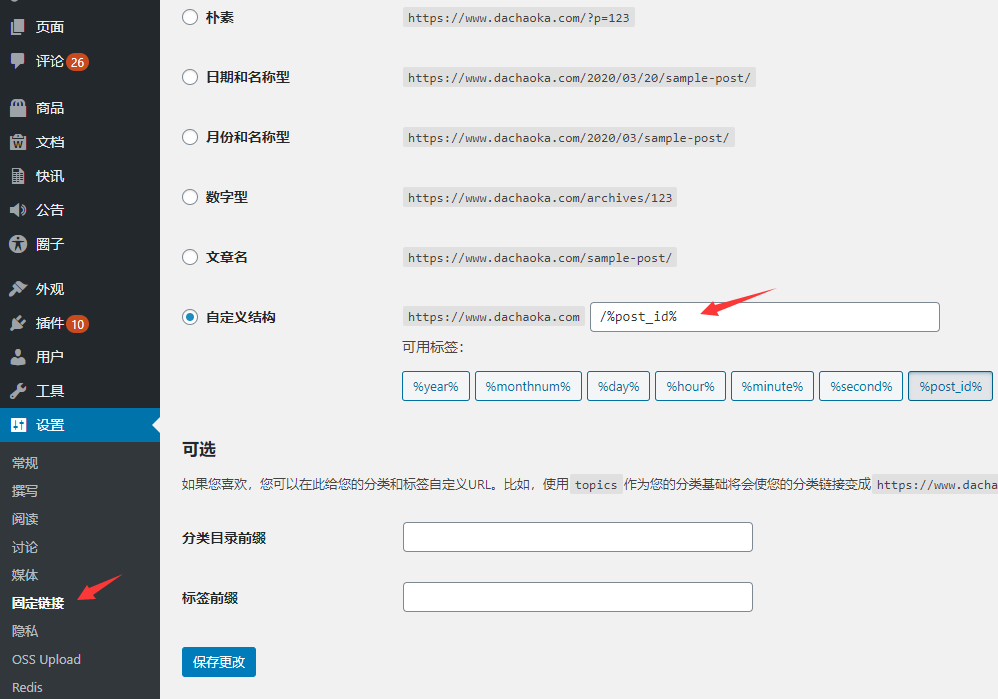
Task: Insert the %minute% tag
Action: 773,386
